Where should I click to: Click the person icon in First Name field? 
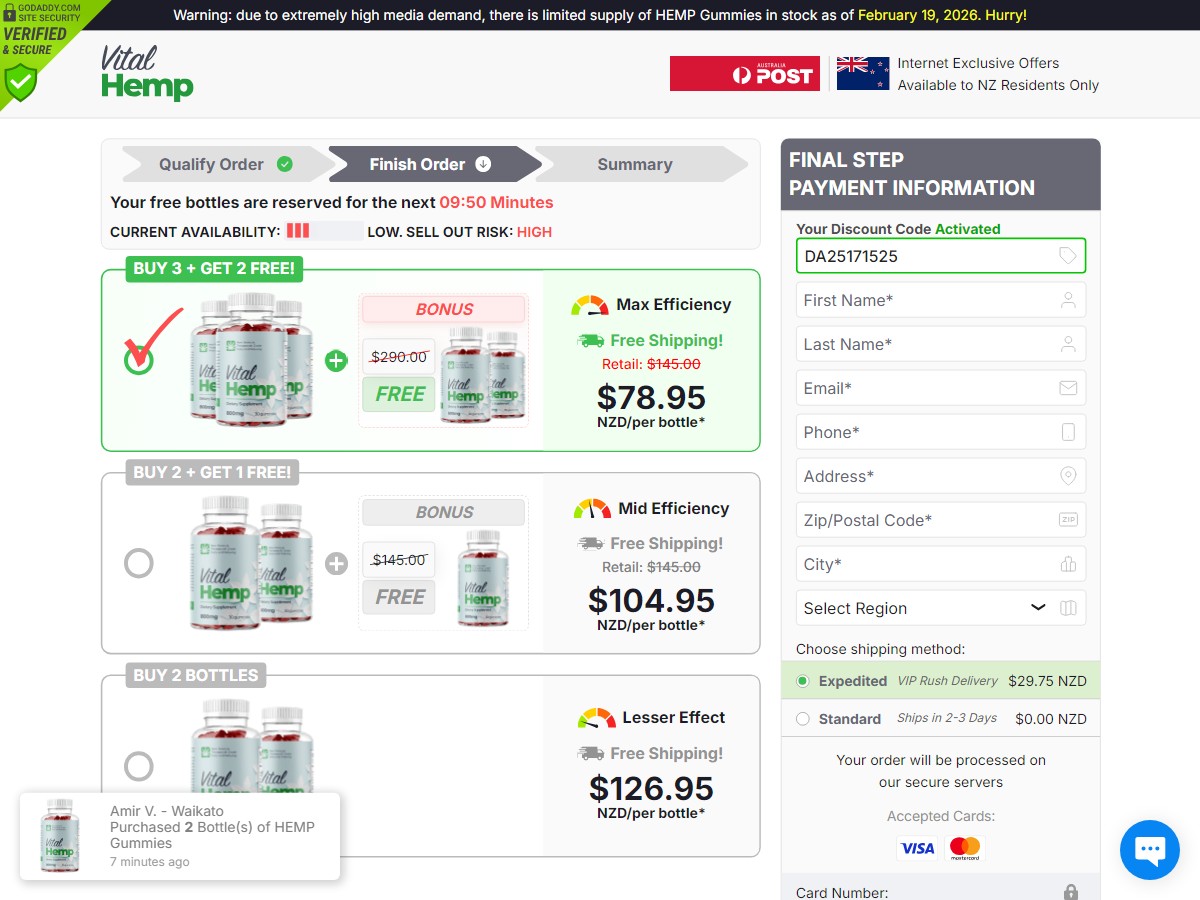[x=1069, y=299]
